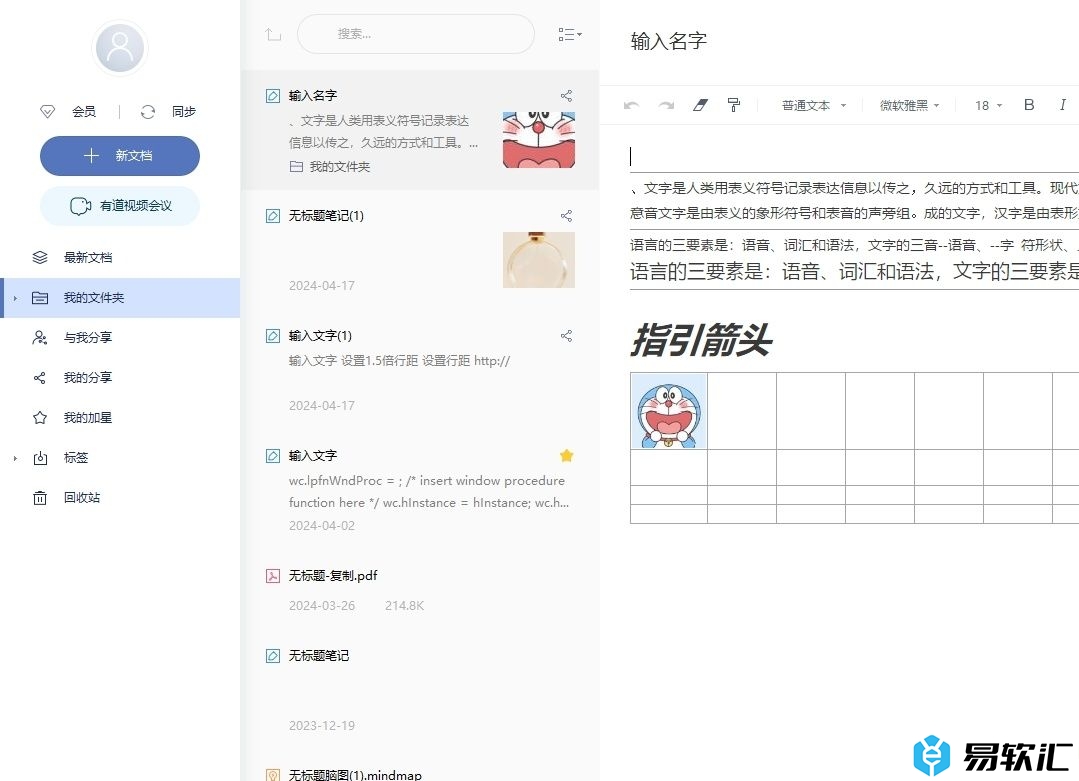Open 我的加星 starred items
This screenshot has height=781, width=1079.
click(87, 417)
